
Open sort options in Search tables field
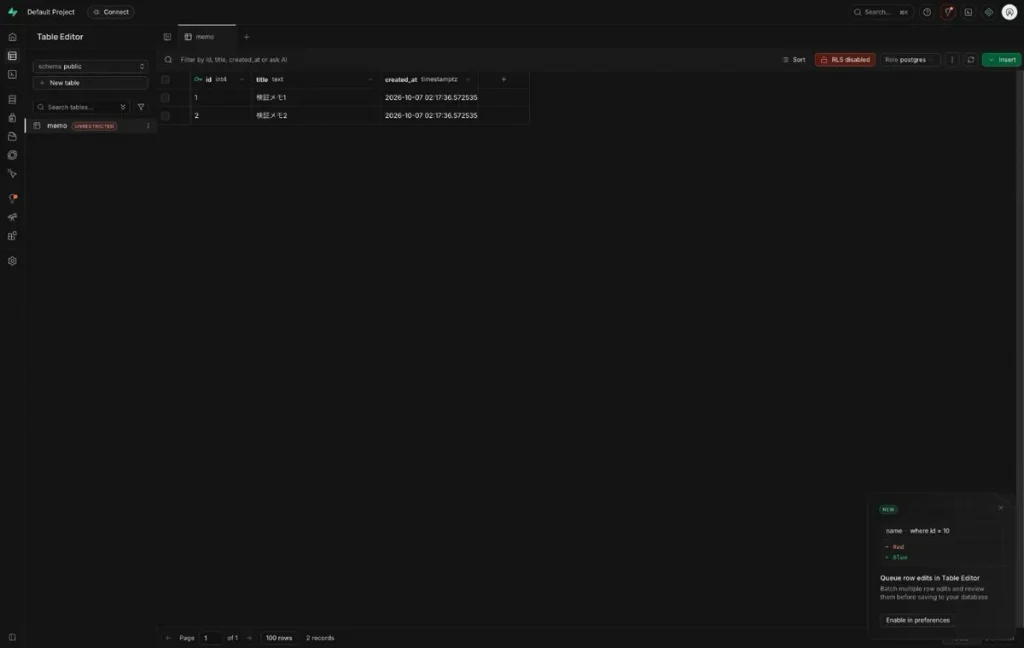[123, 107]
